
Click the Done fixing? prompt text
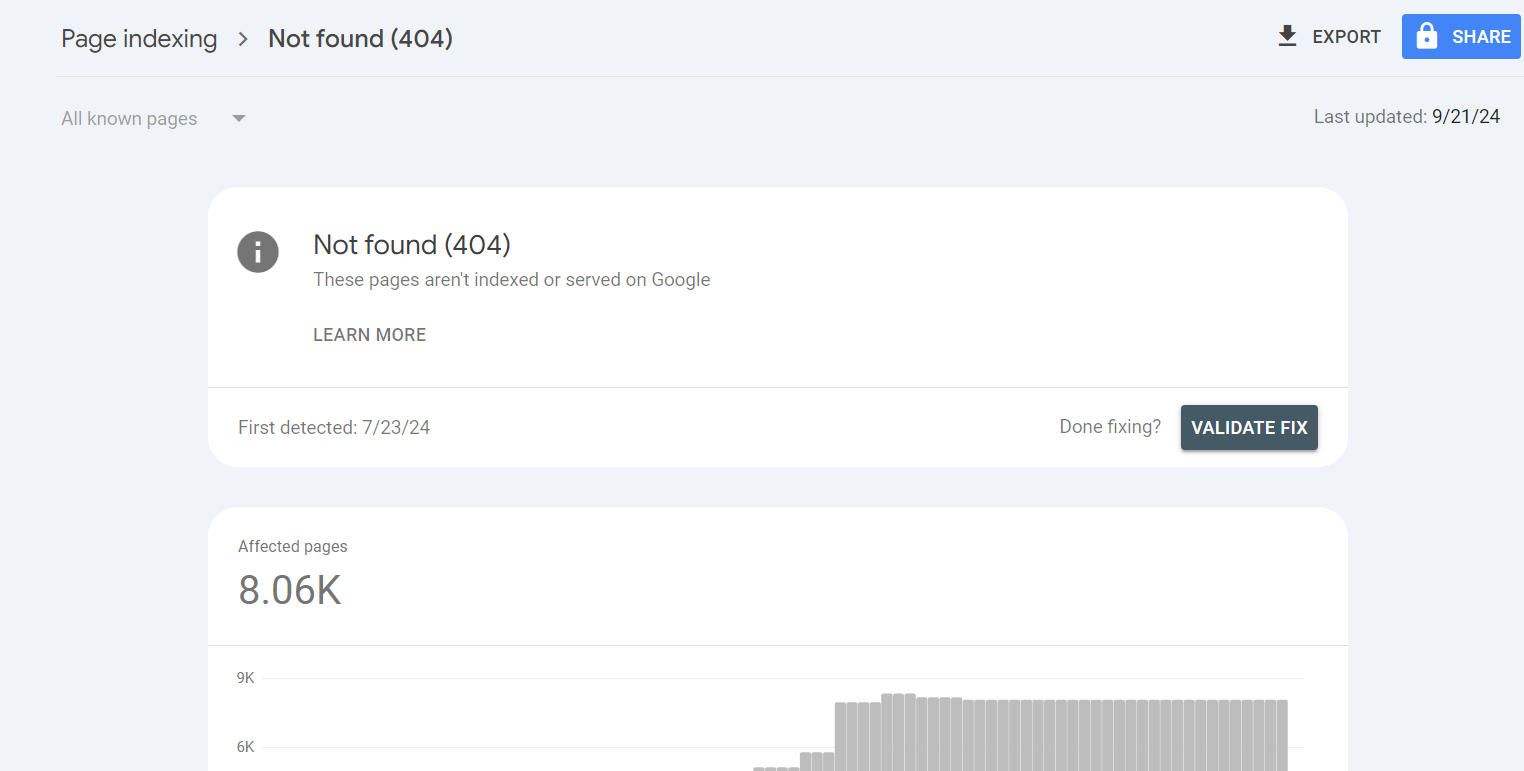1110,427
